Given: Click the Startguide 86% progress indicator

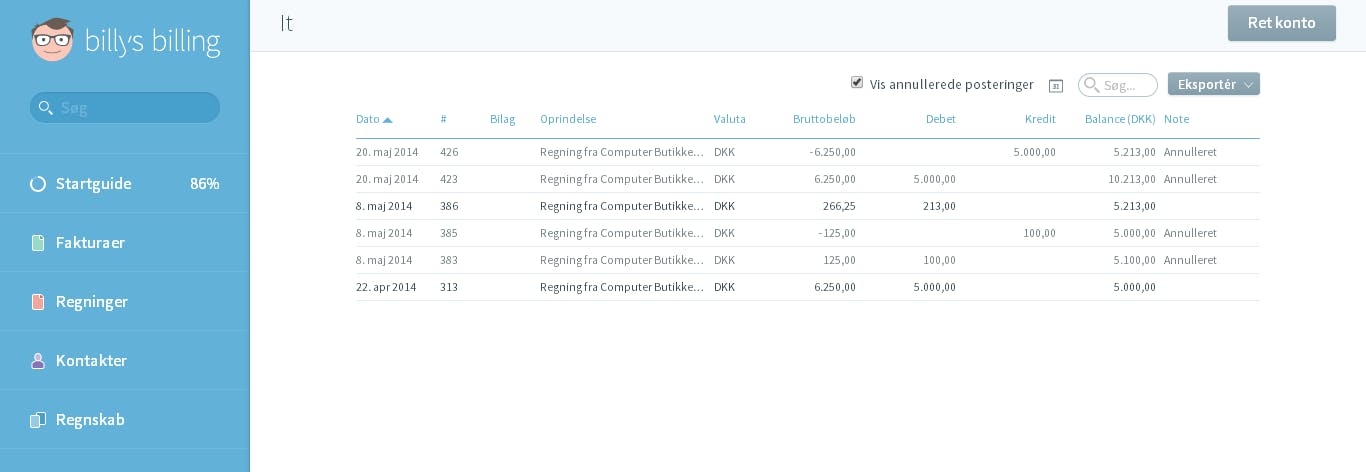Looking at the screenshot, I should point(204,184).
